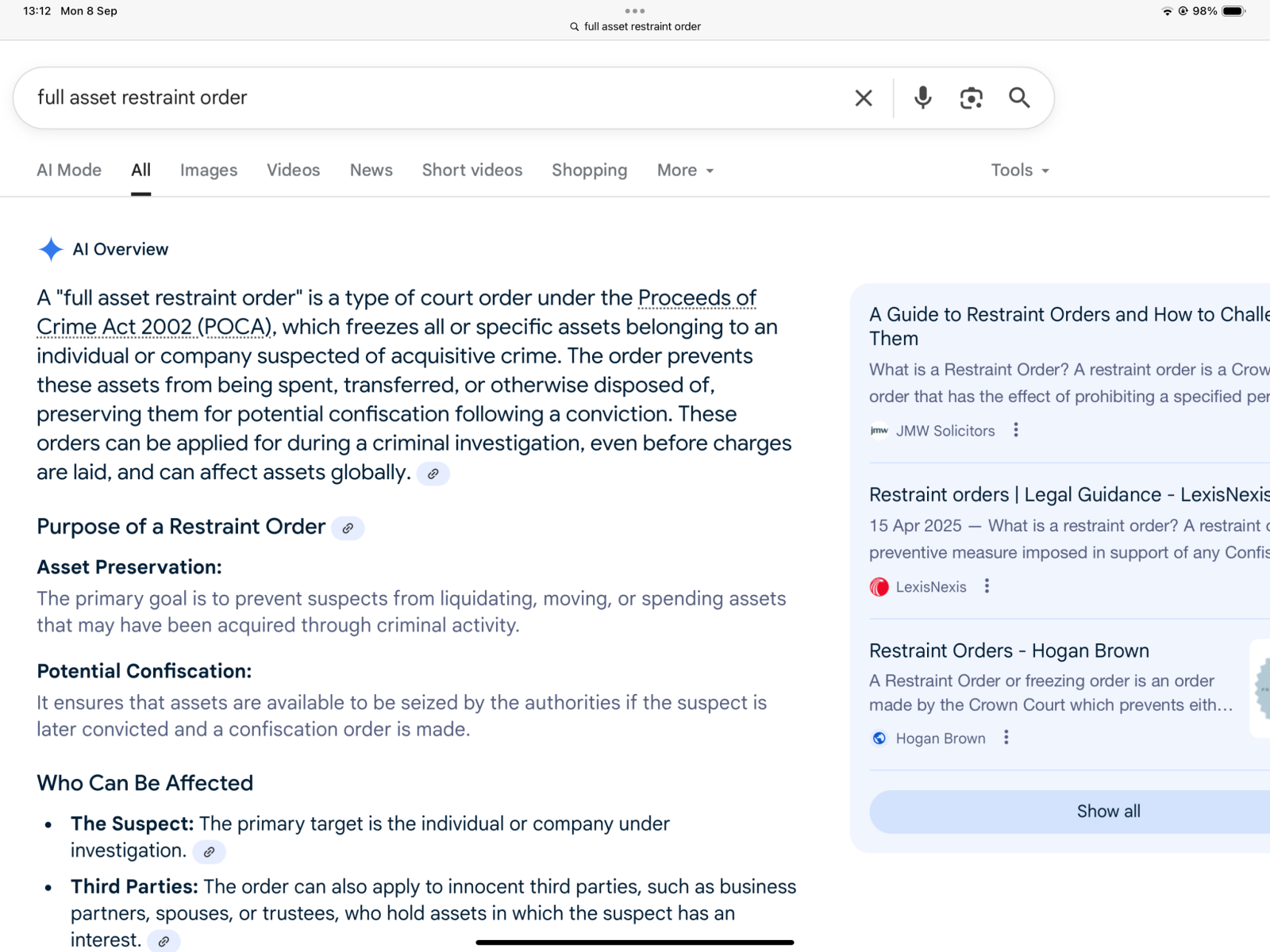Open source link after 'assets globally.'
This screenshot has height=952, width=1270.
coord(433,474)
